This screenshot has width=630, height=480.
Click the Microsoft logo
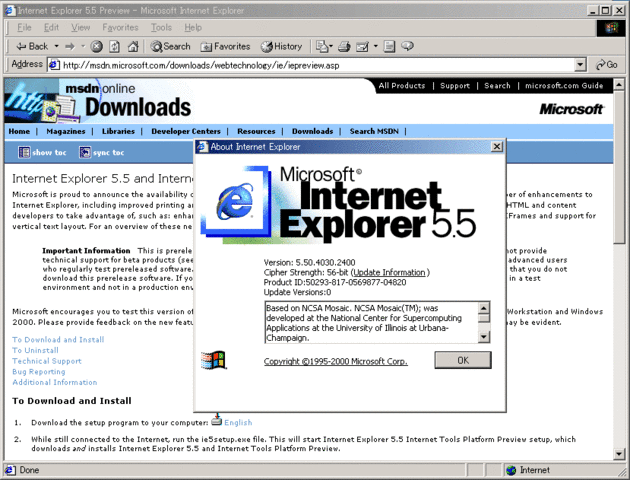click(571, 109)
